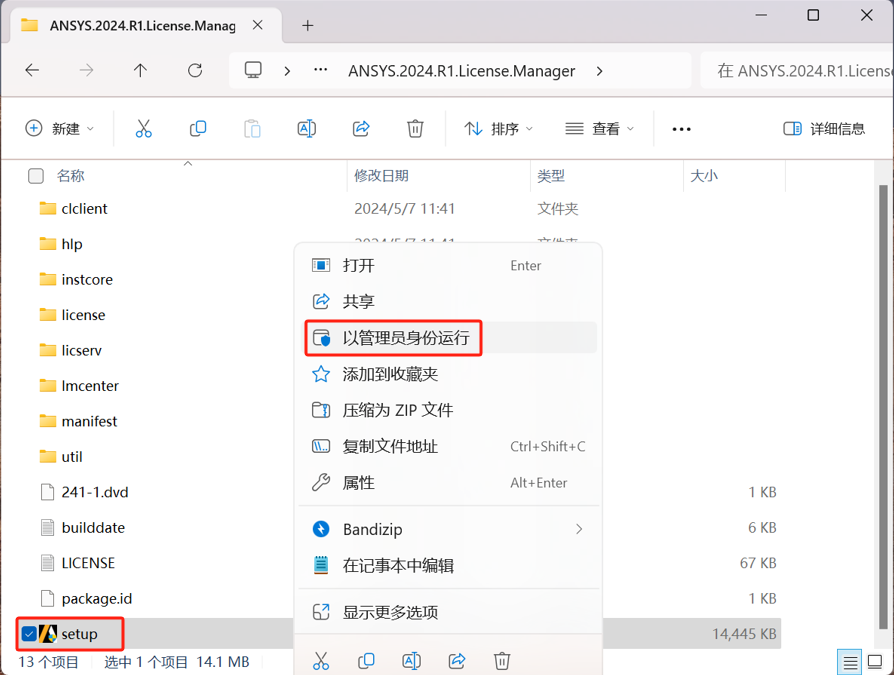Click the Share icon in toolbar

click(x=361, y=129)
